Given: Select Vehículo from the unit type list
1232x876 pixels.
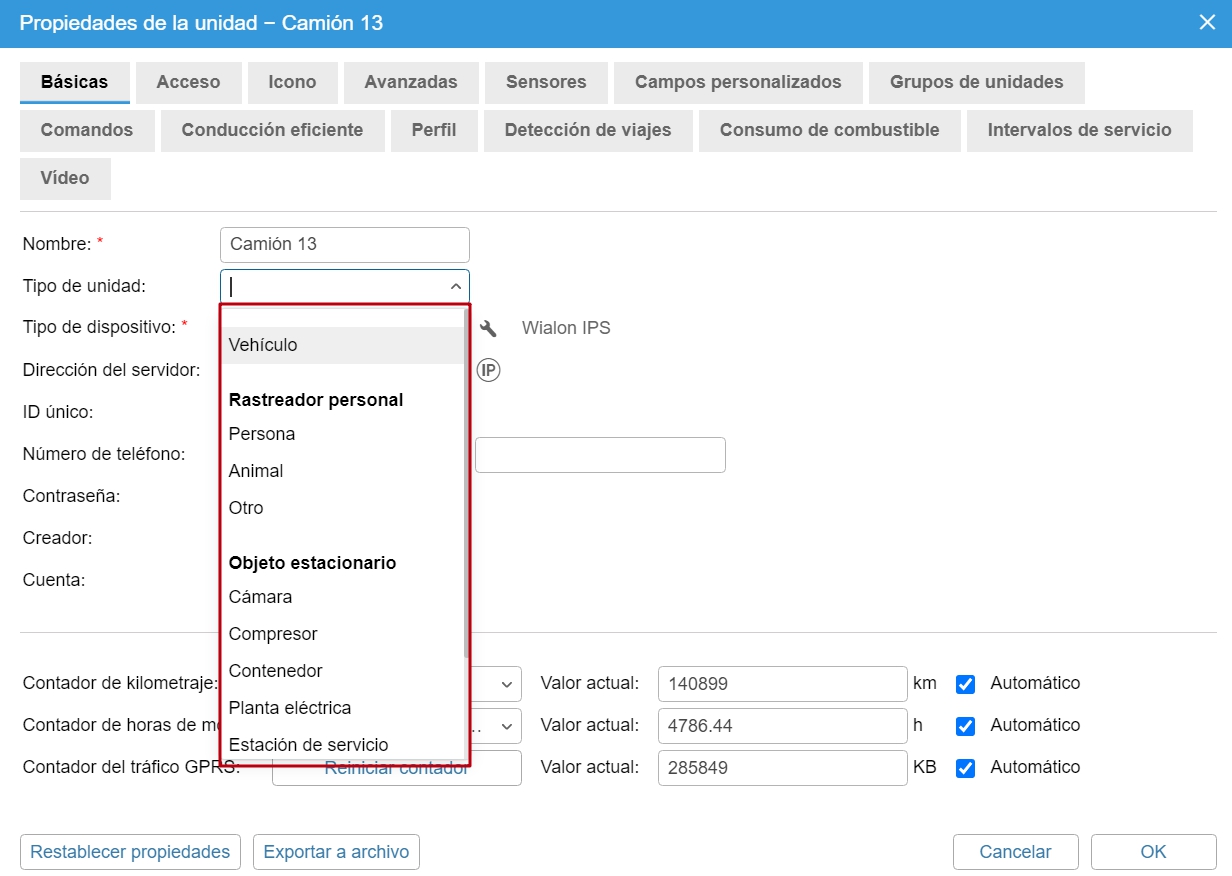Looking at the screenshot, I should [263, 345].
